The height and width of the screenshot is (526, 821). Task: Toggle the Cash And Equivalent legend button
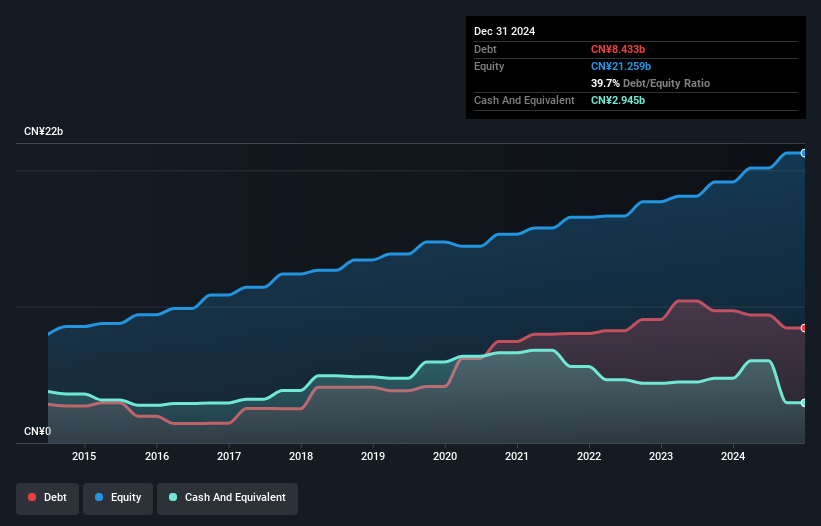pyautogui.click(x=227, y=498)
